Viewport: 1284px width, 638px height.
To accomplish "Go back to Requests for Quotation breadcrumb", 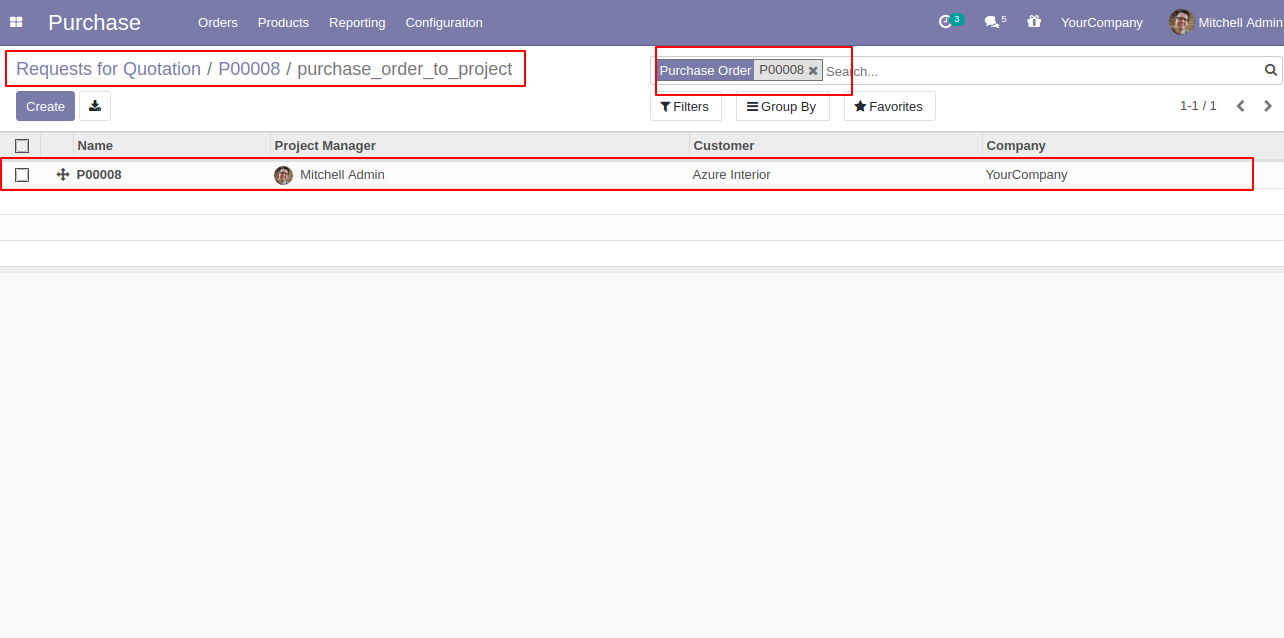I will [x=108, y=69].
